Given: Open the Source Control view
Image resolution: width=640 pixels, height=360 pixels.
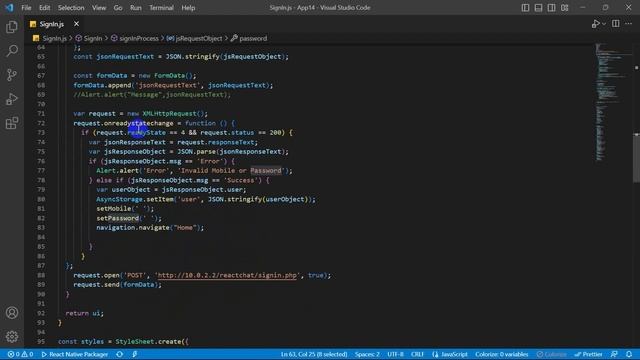Looking at the screenshot, I should (x=12, y=75).
